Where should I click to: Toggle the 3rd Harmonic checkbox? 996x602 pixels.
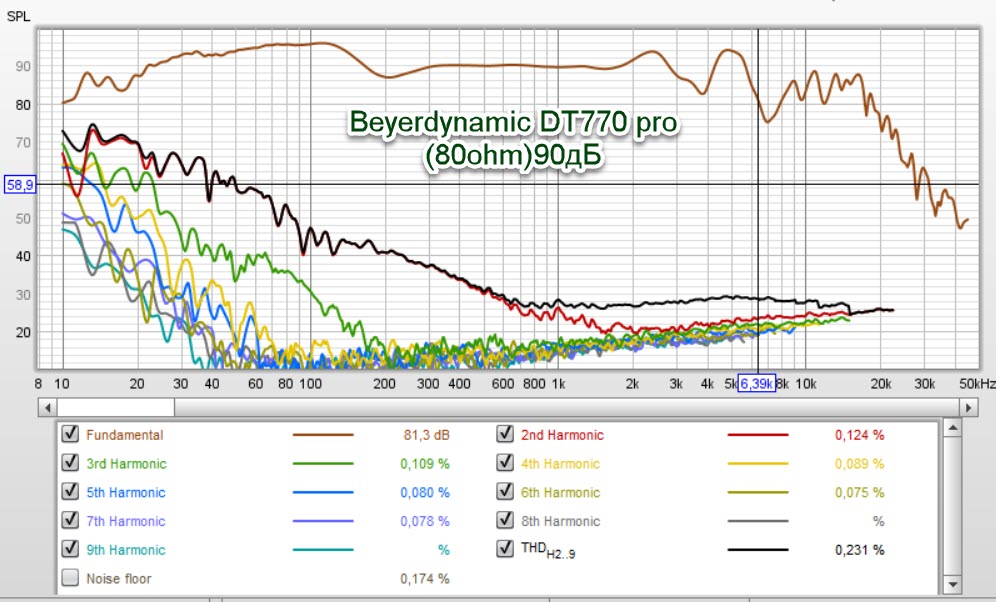tap(70, 463)
